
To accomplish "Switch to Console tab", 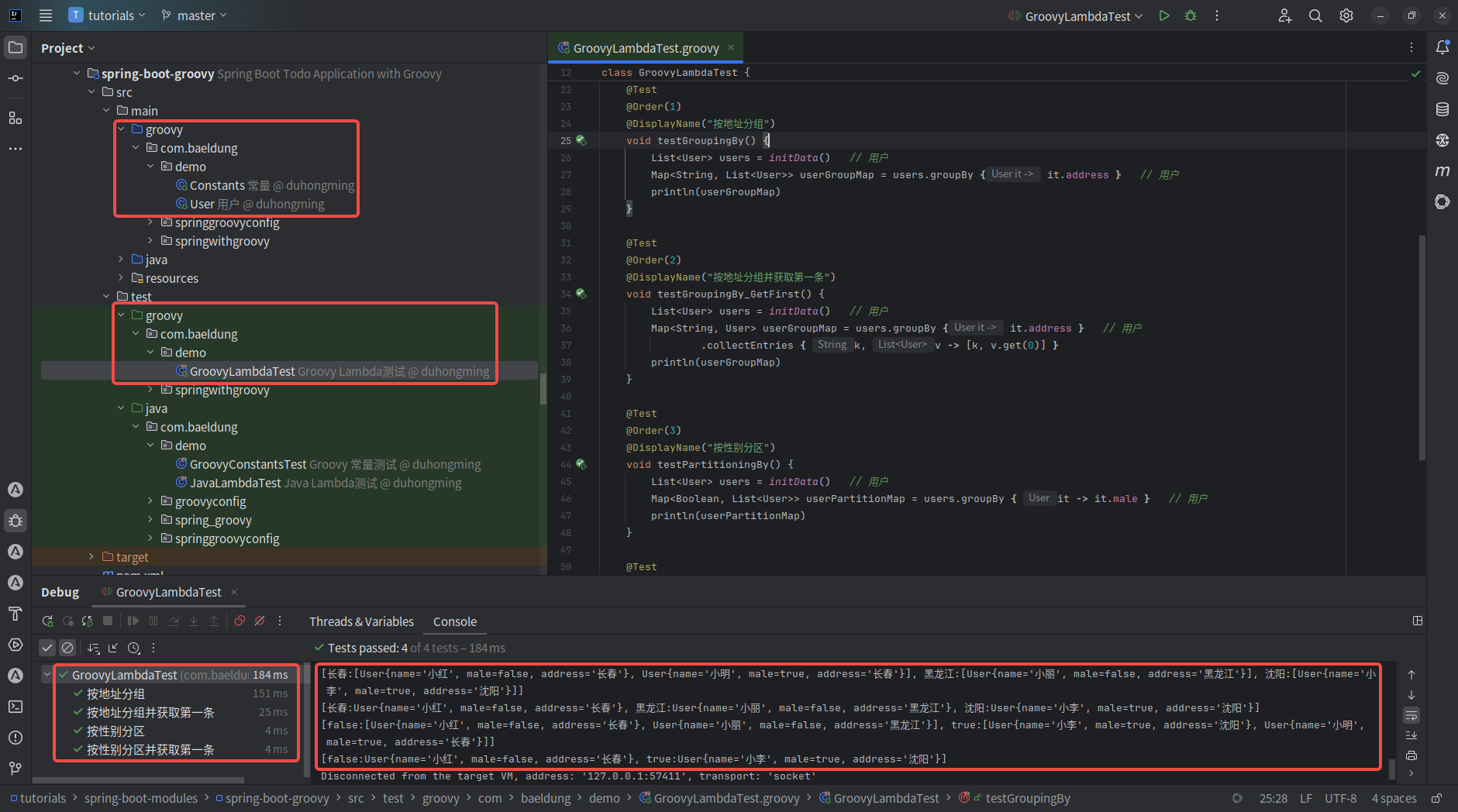I will 455,621.
